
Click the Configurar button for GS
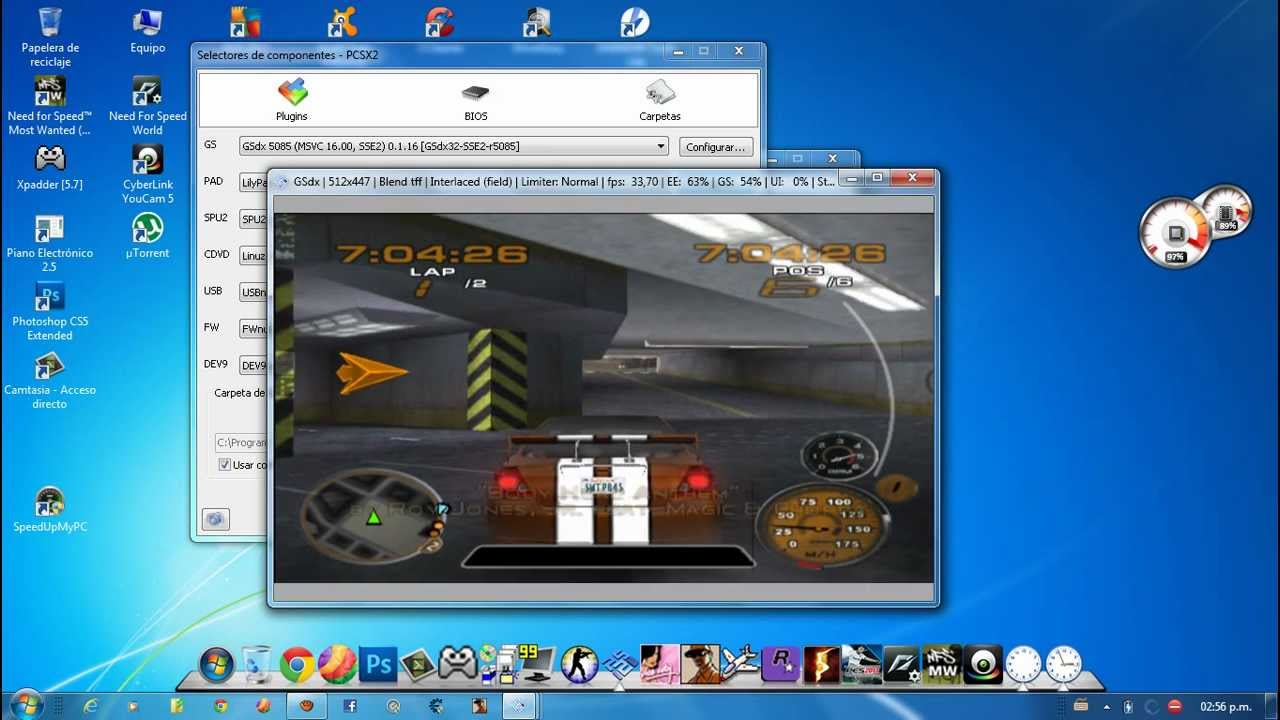click(716, 147)
